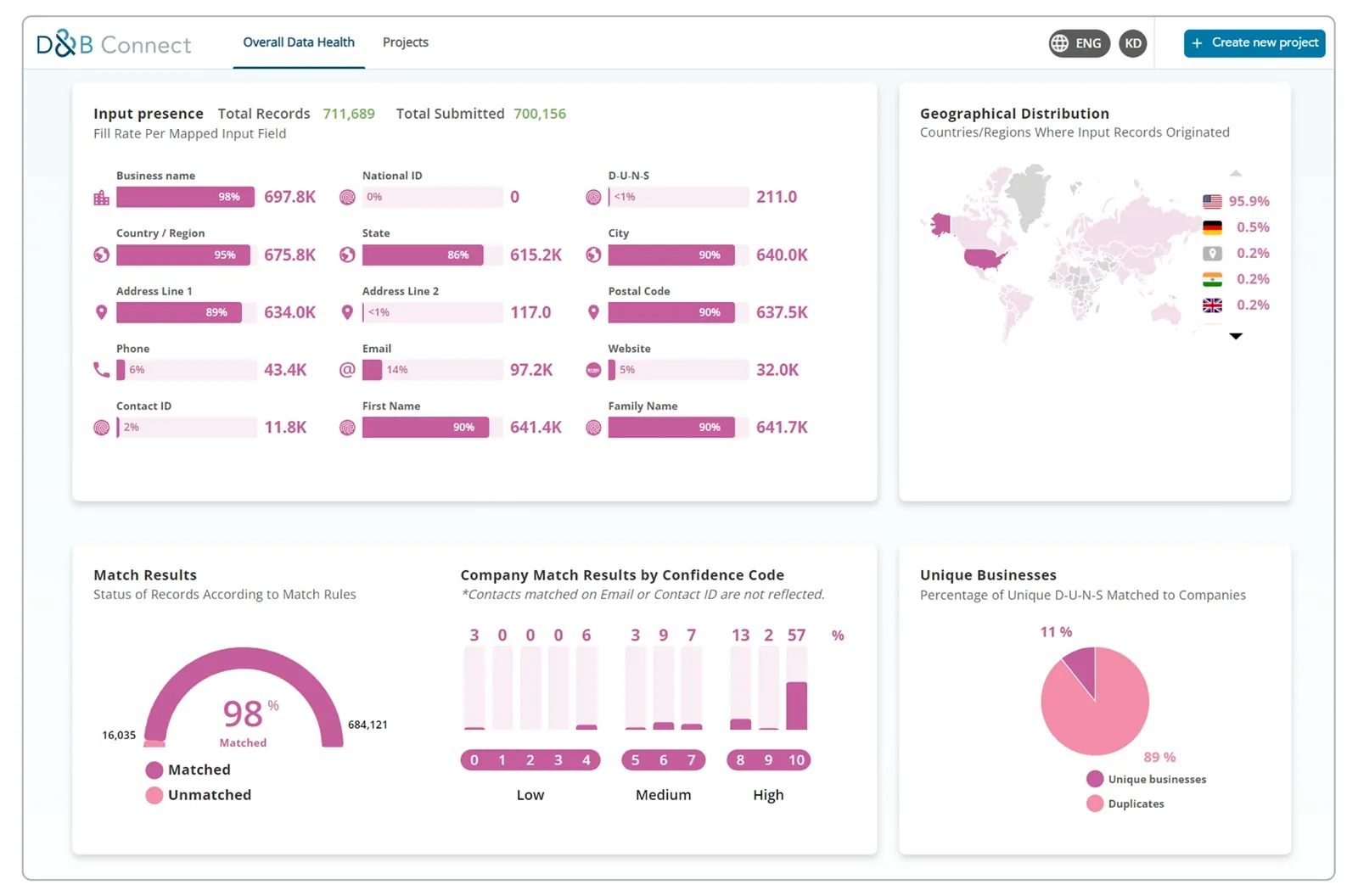Screen dimensions: 1358x896
Task: Toggle the Unique businesses legend item
Action: (x=1146, y=779)
